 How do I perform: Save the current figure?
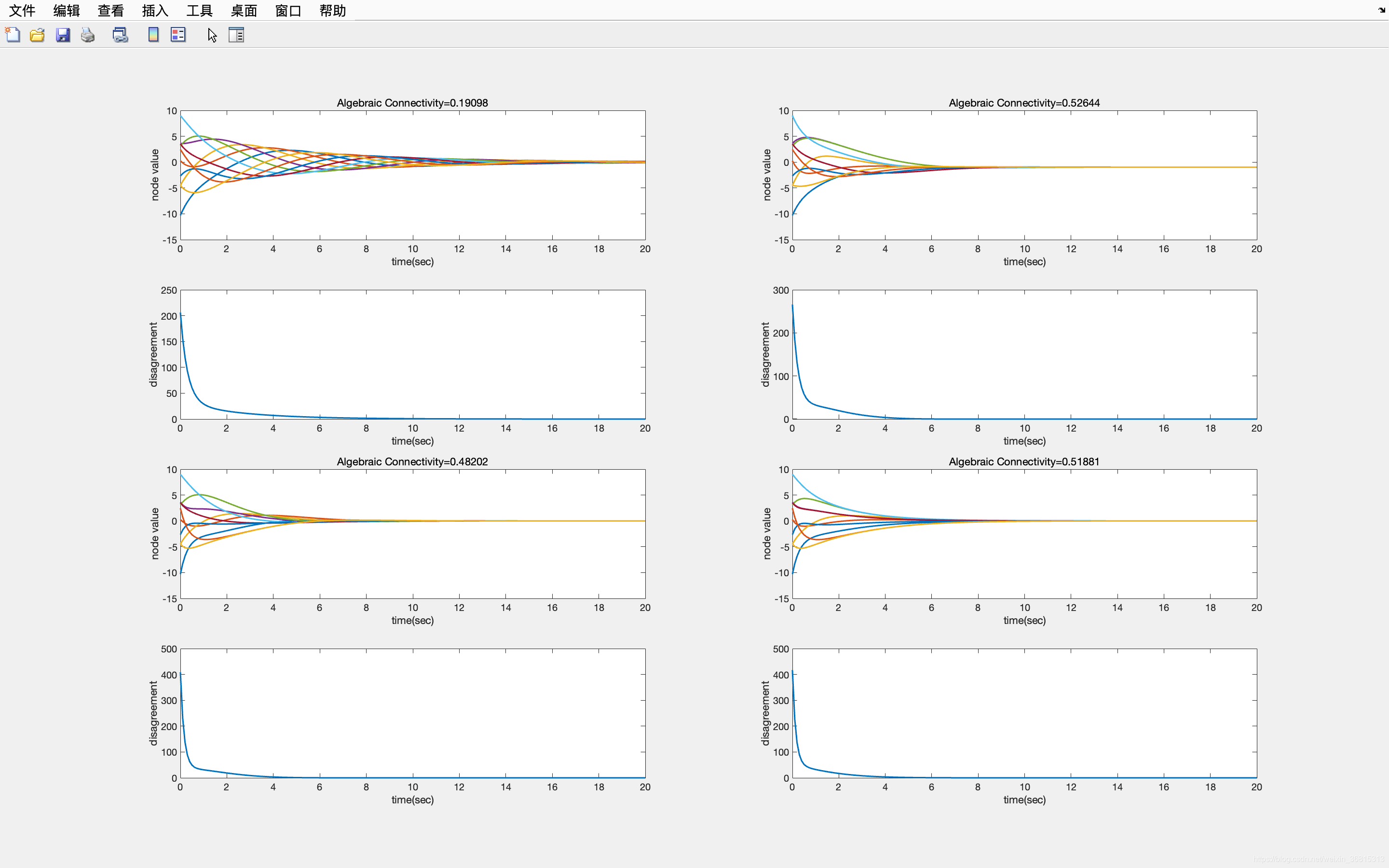pyautogui.click(x=63, y=34)
